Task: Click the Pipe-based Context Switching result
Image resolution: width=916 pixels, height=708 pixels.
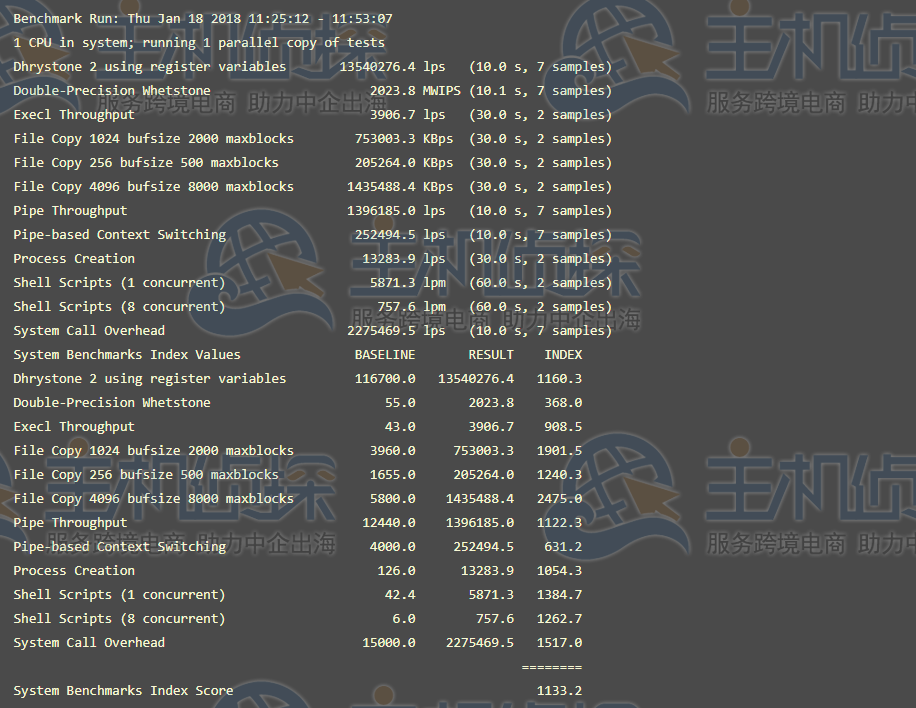Action: click(x=105, y=234)
